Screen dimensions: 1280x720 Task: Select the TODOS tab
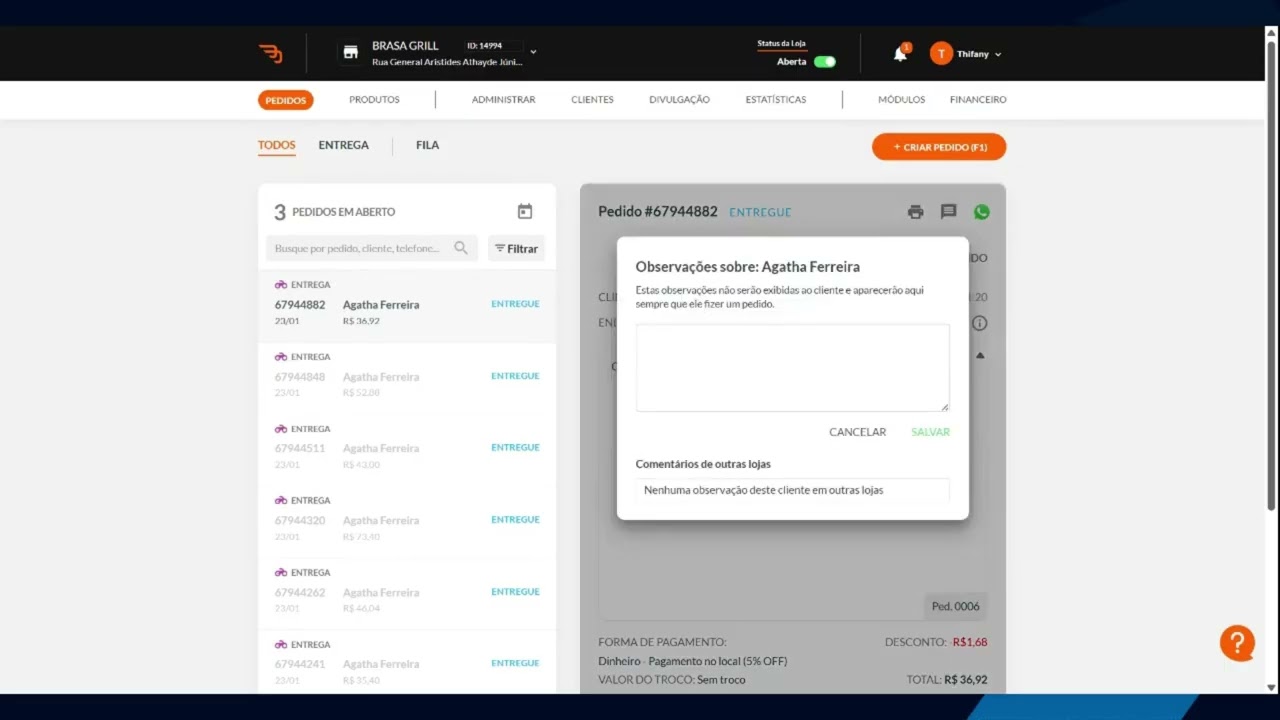point(277,145)
